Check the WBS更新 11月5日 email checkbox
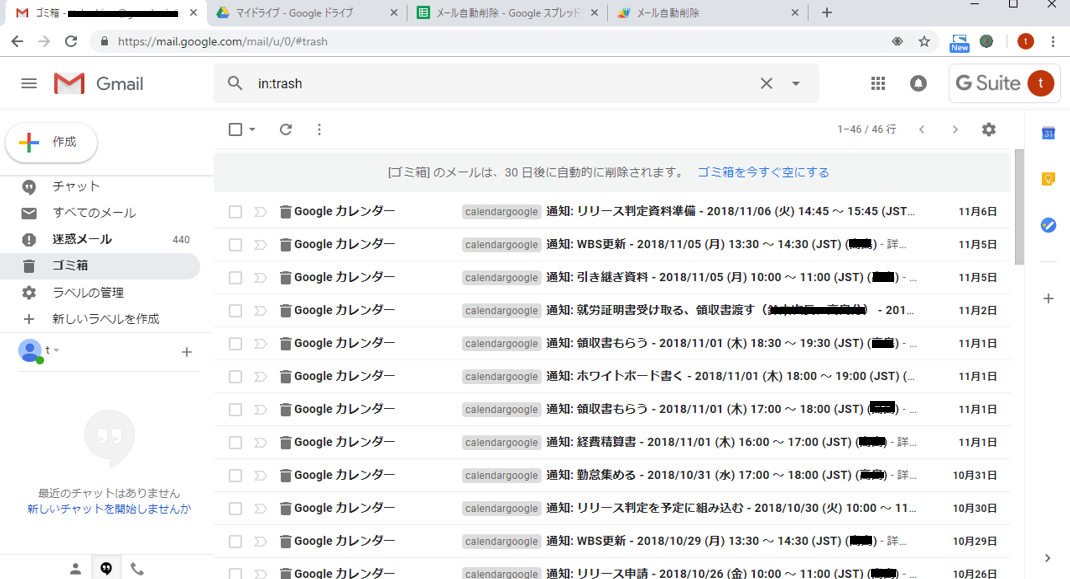 pos(235,244)
